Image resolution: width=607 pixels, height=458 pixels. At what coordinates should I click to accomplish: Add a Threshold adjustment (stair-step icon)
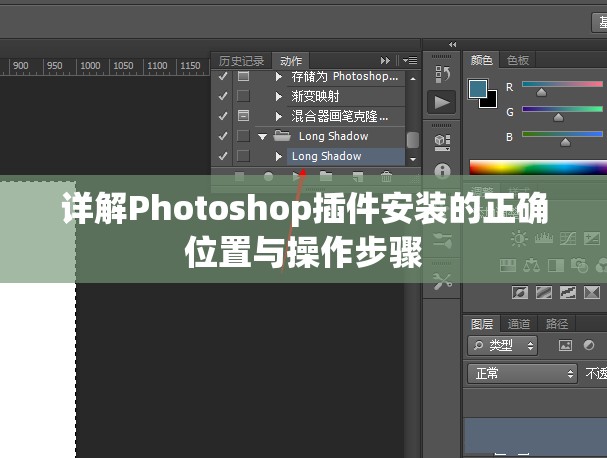tap(568, 293)
